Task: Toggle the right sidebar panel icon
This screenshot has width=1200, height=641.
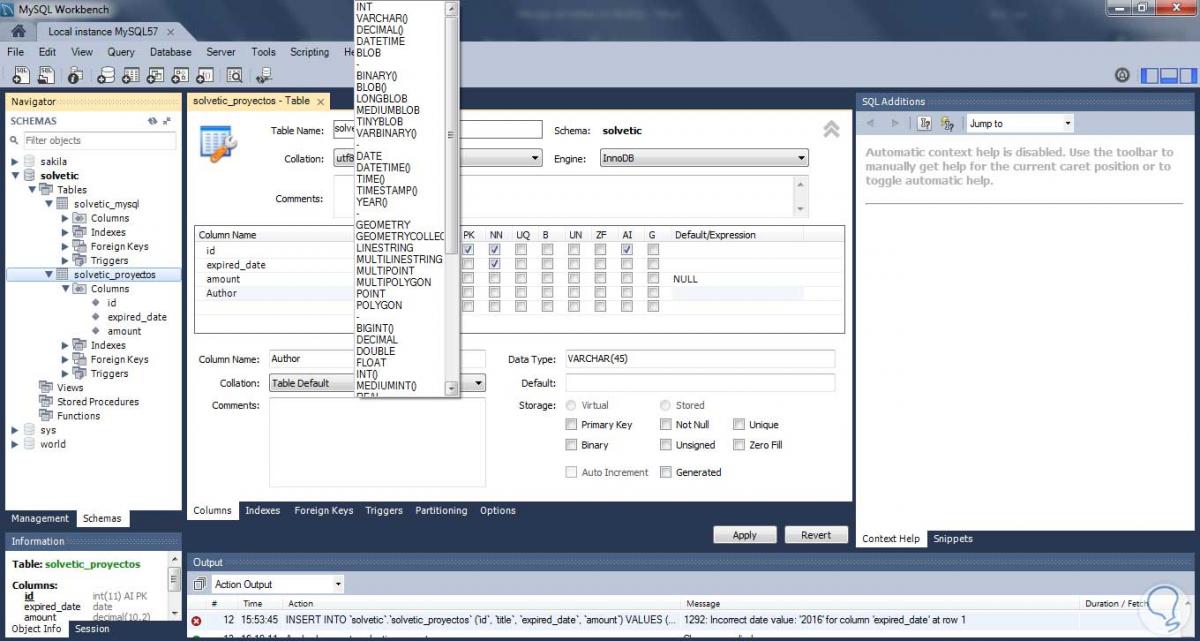Action: [x=1188, y=75]
